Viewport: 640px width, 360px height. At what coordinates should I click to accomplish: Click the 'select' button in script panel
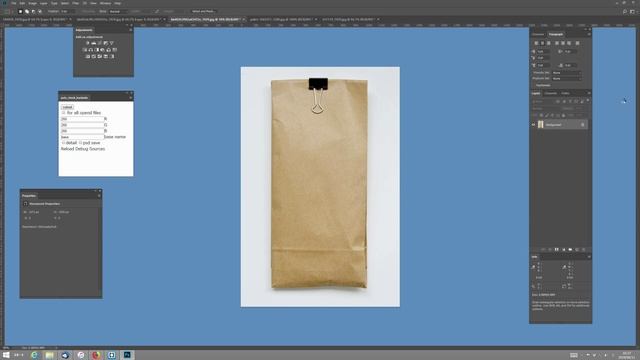click(67, 107)
